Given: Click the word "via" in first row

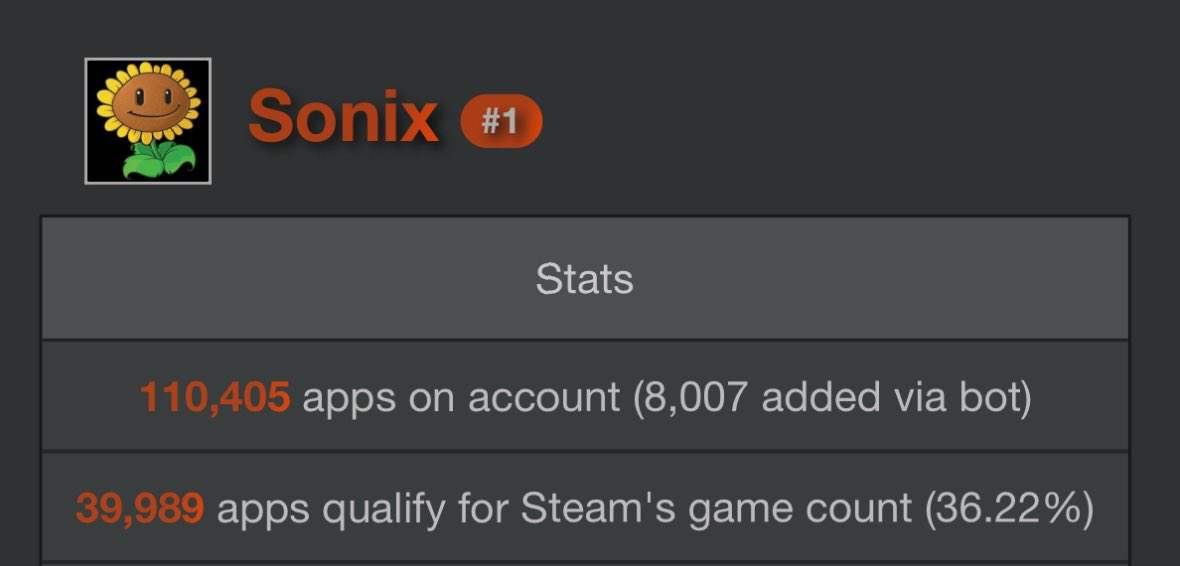Looking at the screenshot, I should click(921, 398).
